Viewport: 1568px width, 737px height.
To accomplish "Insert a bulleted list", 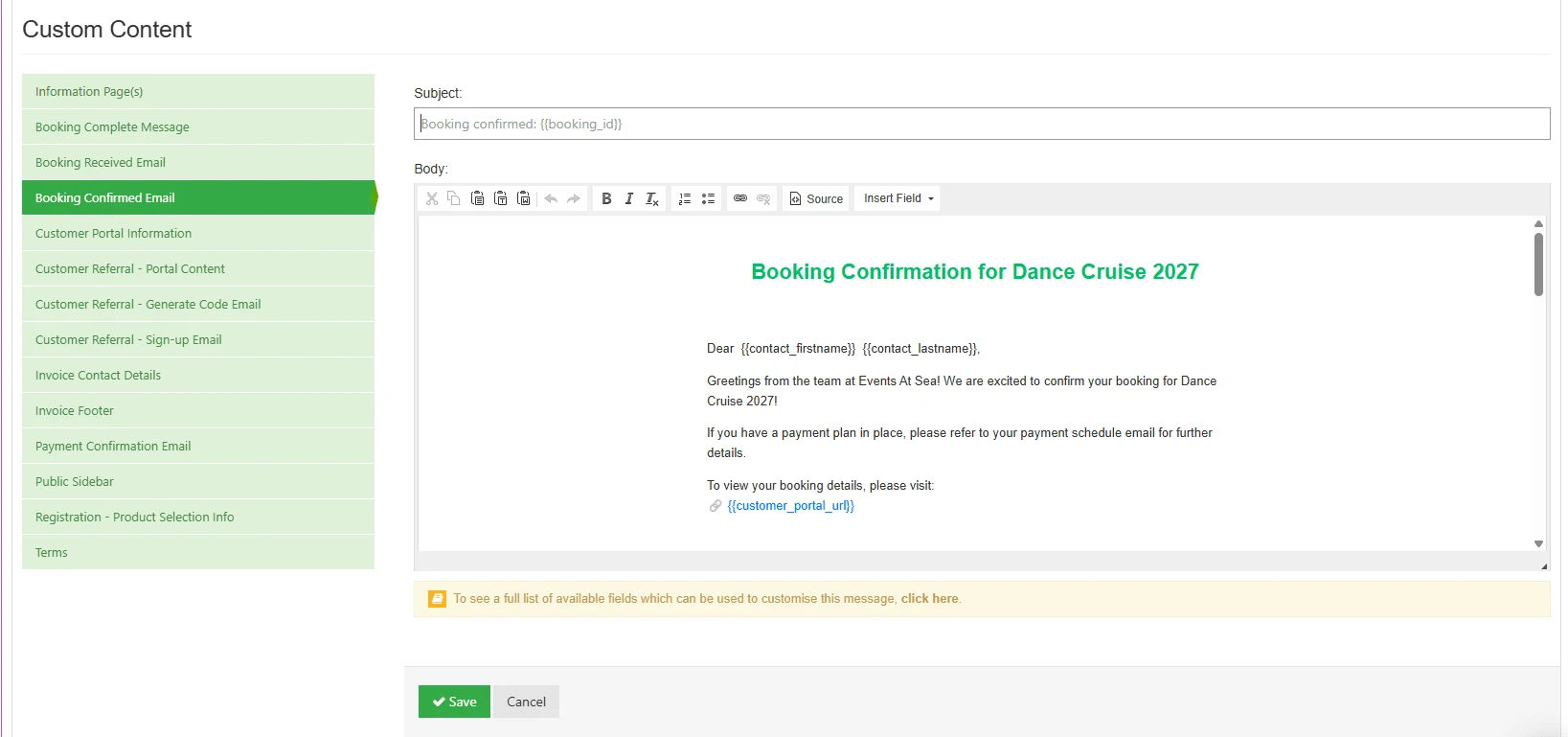I will point(708,198).
